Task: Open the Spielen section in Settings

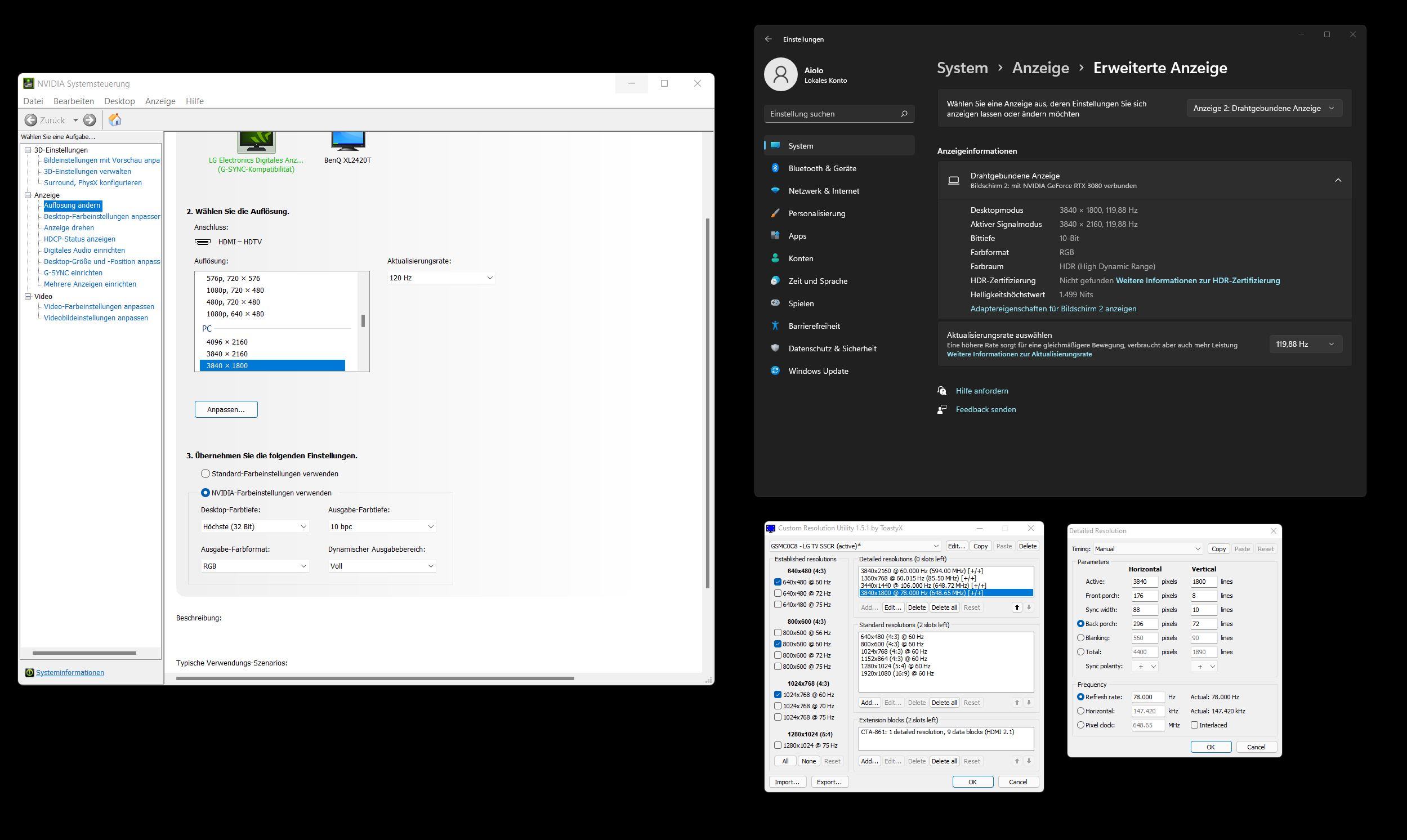Action: click(839, 303)
